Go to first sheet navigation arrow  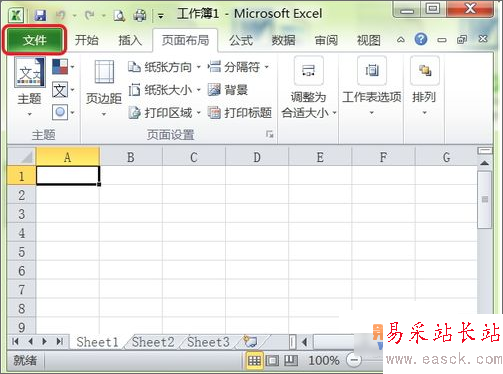pos(16,341)
